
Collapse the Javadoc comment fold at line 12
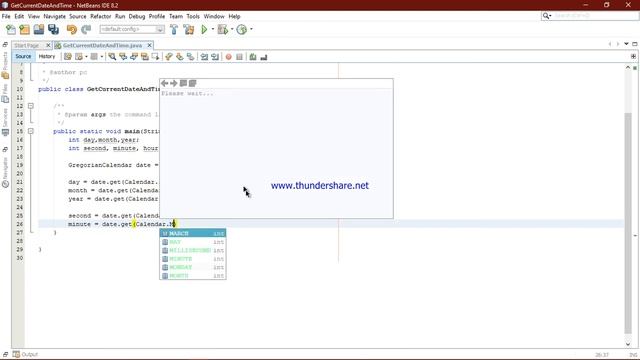click(31, 106)
